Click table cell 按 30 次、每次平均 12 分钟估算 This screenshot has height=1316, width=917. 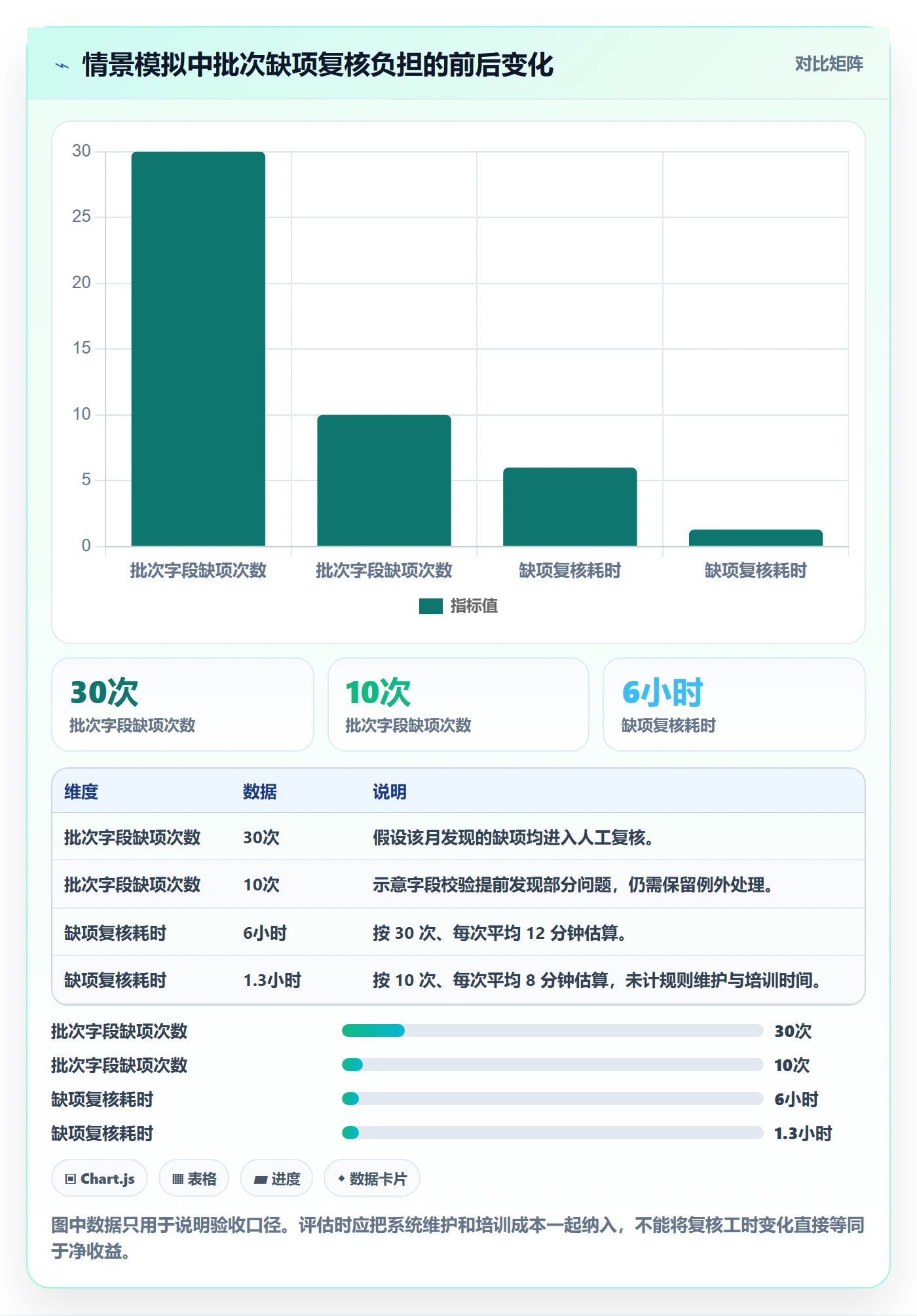tap(500, 933)
